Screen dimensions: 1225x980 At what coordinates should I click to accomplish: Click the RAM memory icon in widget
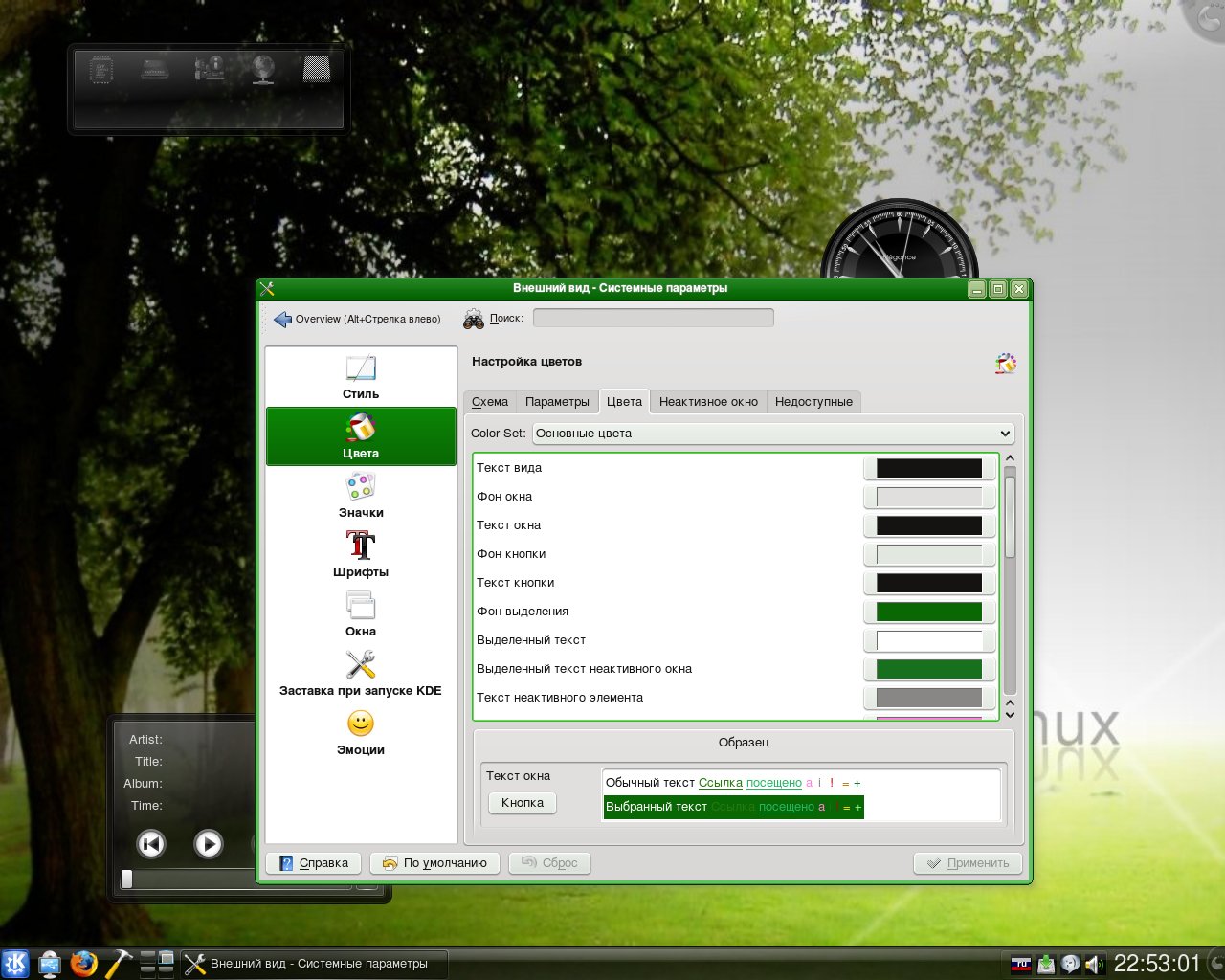155,70
